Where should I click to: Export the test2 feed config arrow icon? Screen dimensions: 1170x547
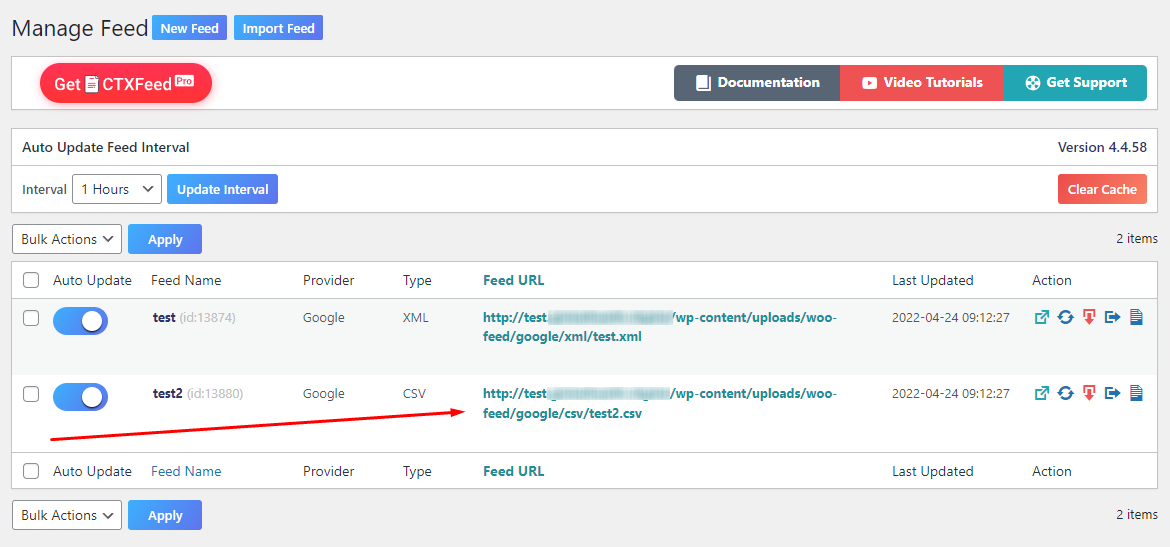pyautogui.click(x=1113, y=393)
